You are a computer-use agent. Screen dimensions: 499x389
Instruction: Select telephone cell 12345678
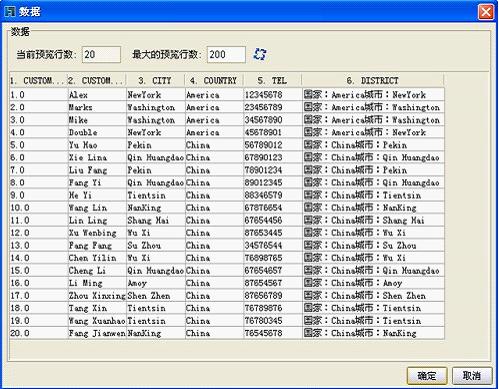point(273,95)
